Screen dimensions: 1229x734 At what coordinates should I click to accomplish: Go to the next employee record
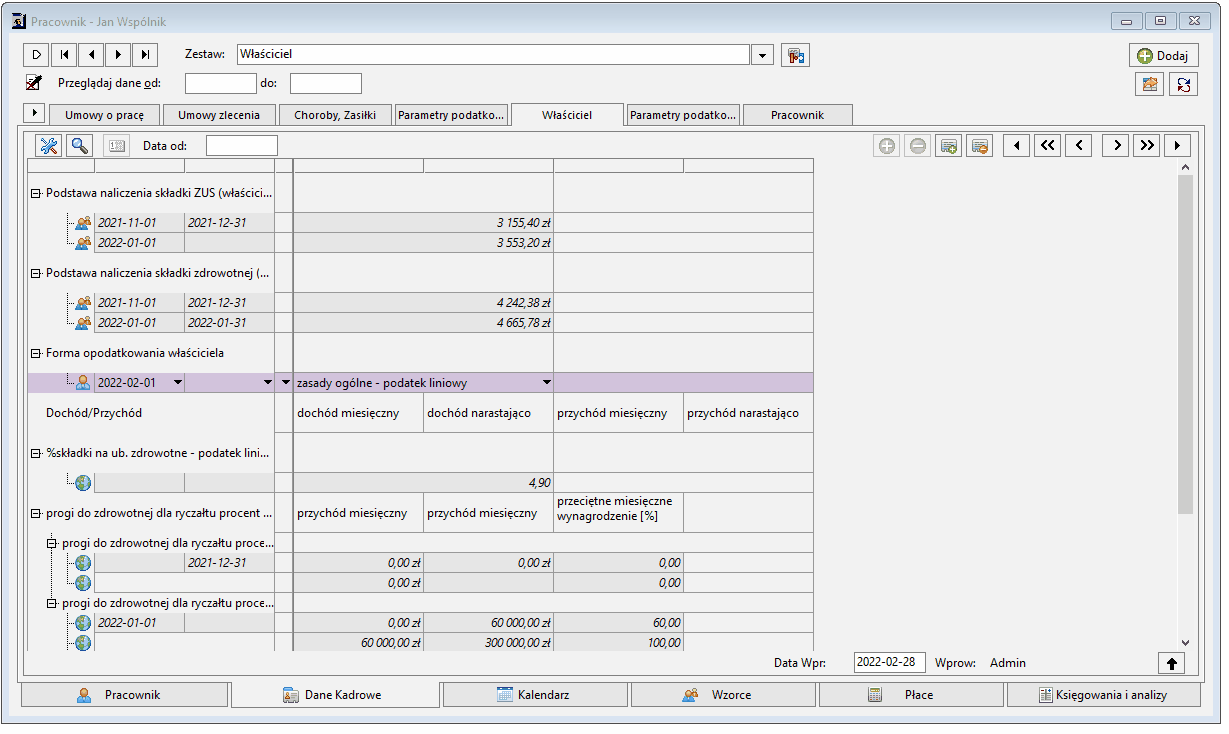coord(119,54)
